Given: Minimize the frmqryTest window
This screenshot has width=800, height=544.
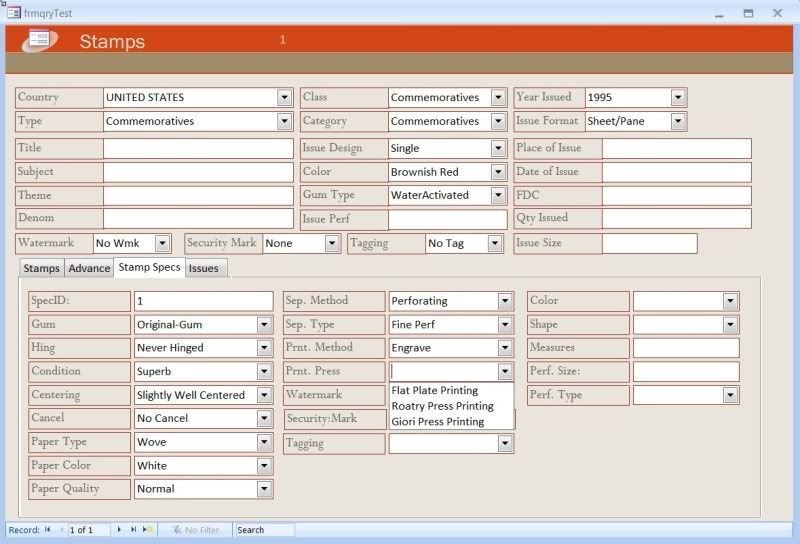Looking at the screenshot, I should point(719,13).
